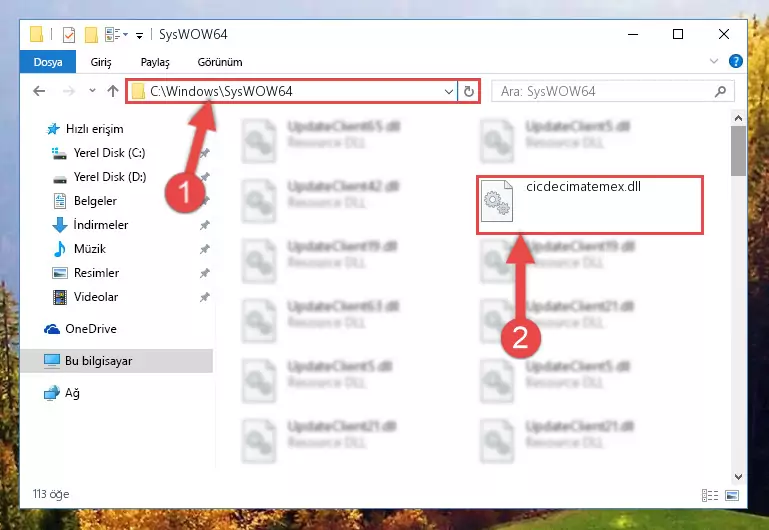
Task: Click the cicdecimatemex.dll file name
Action: 583,187
